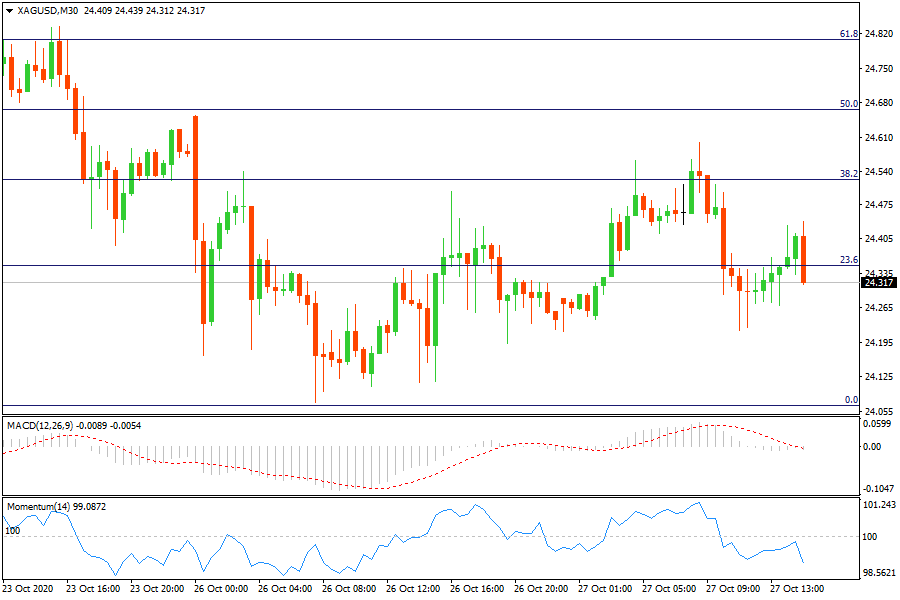Click the triangle arrow beside XAGUSD,M30
900x600 pixels.
(10, 11)
